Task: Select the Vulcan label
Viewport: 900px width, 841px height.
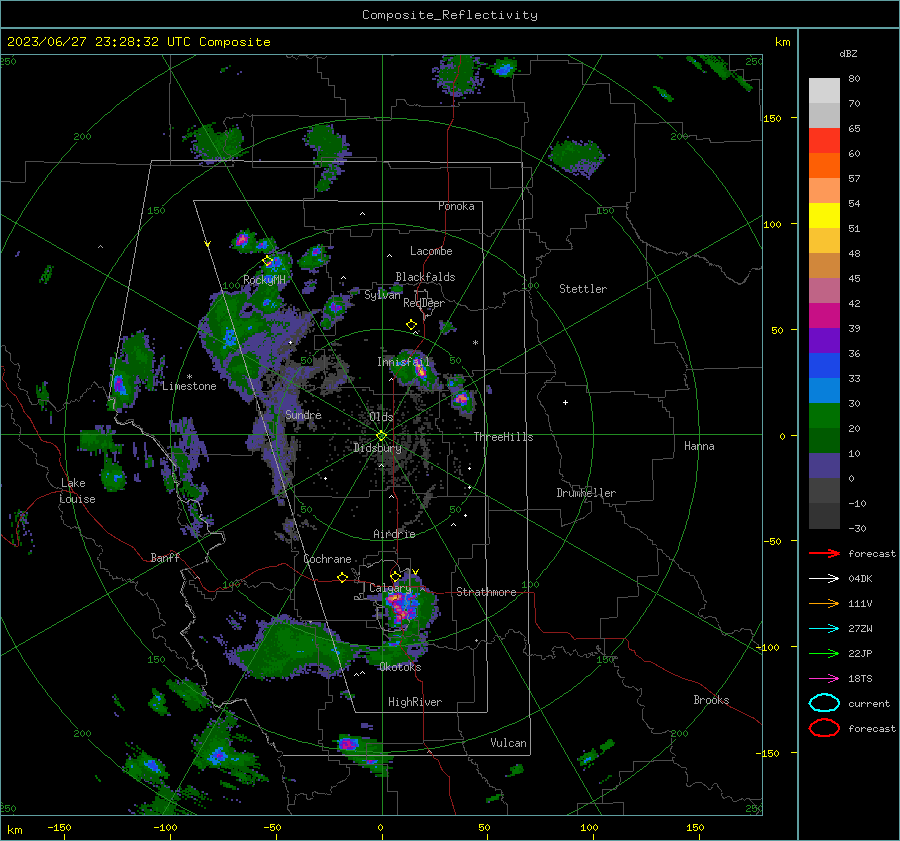Action: pyautogui.click(x=508, y=743)
